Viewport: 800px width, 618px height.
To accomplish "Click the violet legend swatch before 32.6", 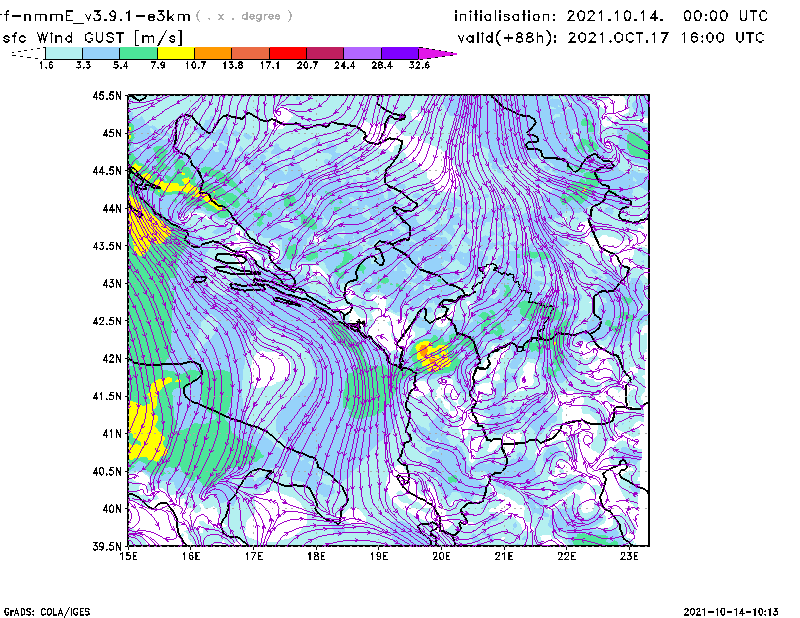I will [400, 53].
